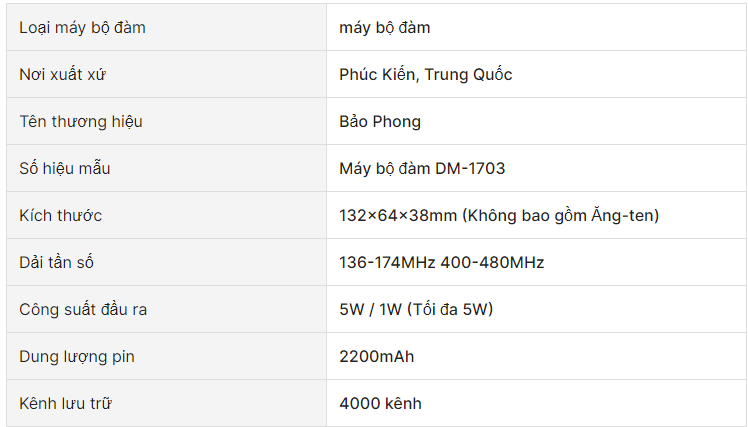The width and height of the screenshot is (748, 427).
Task: Select the '2200mAh' battery value
Action: point(376,356)
